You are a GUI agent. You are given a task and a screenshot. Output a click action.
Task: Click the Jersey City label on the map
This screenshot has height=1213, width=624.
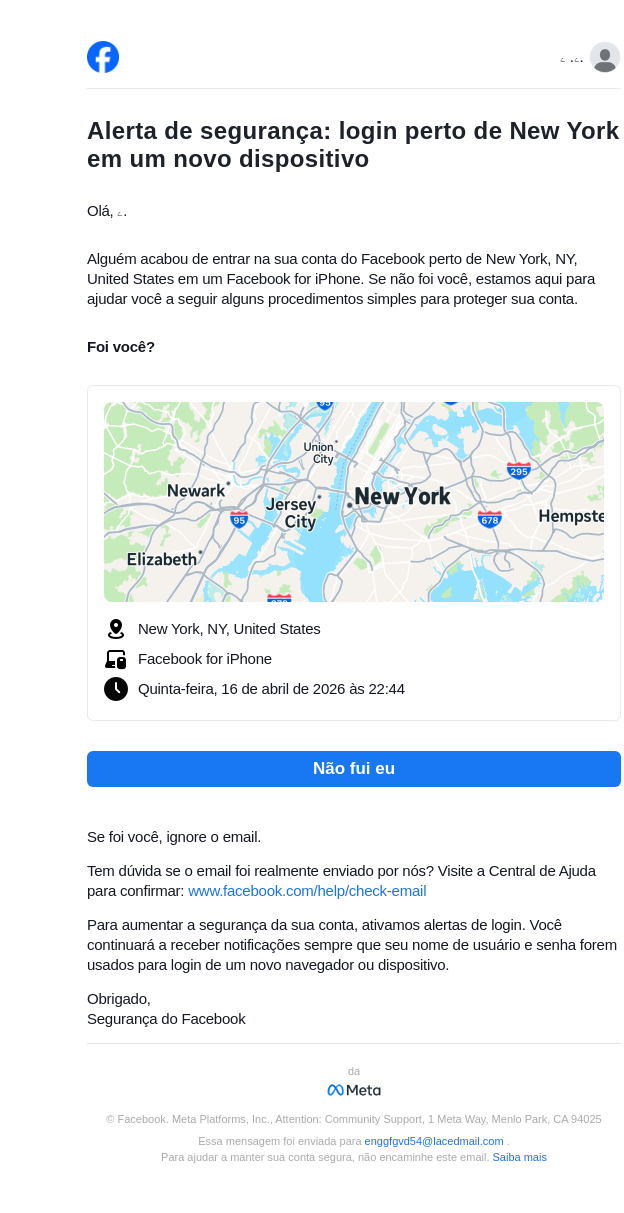(x=292, y=513)
